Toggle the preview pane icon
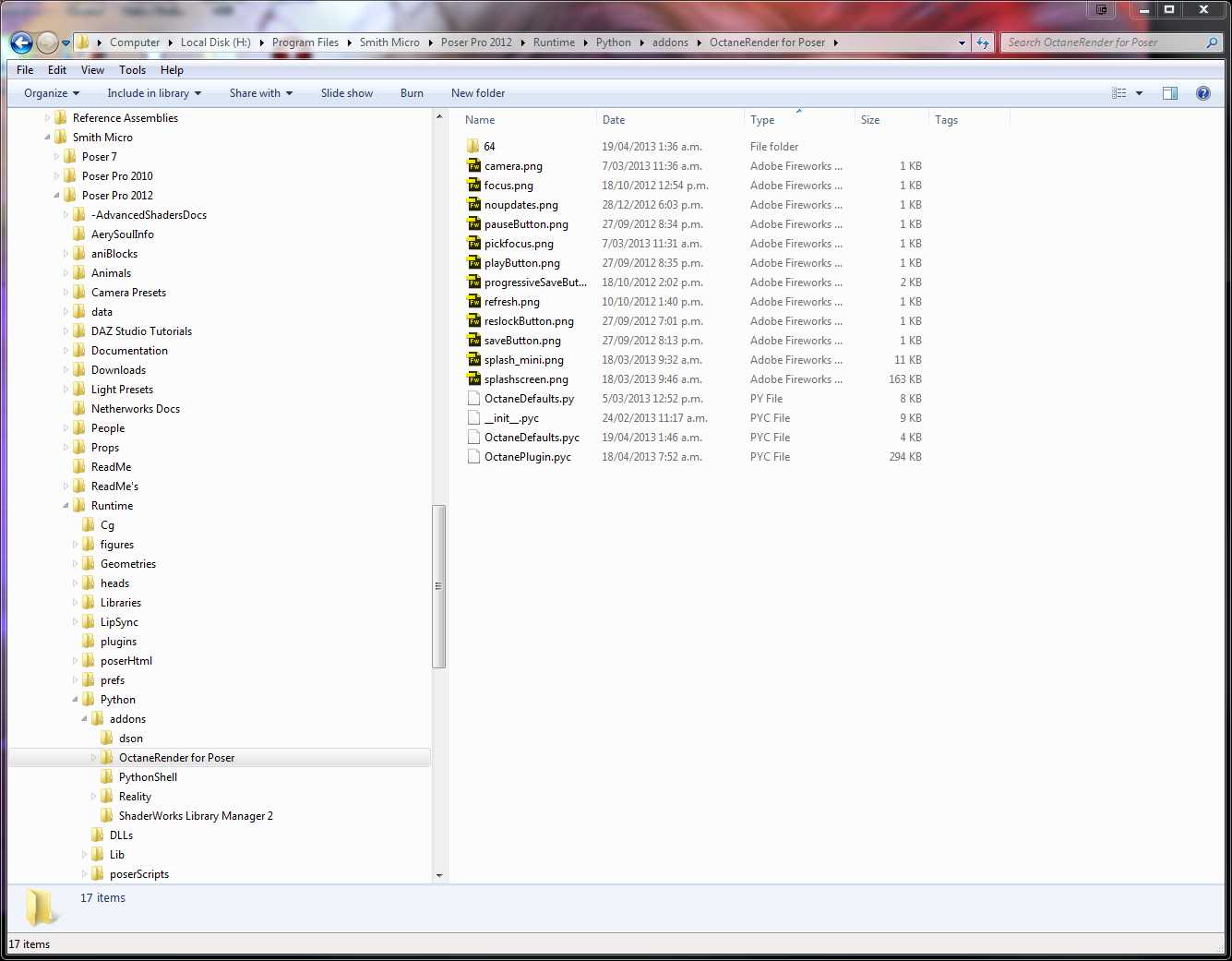 (x=1170, y=93)
